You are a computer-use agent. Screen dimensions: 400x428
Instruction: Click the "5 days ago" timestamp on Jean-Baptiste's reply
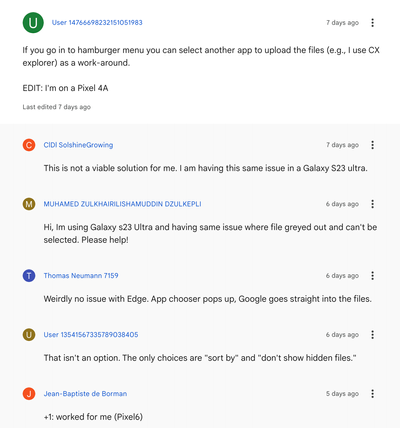click(x=342, y=394)
